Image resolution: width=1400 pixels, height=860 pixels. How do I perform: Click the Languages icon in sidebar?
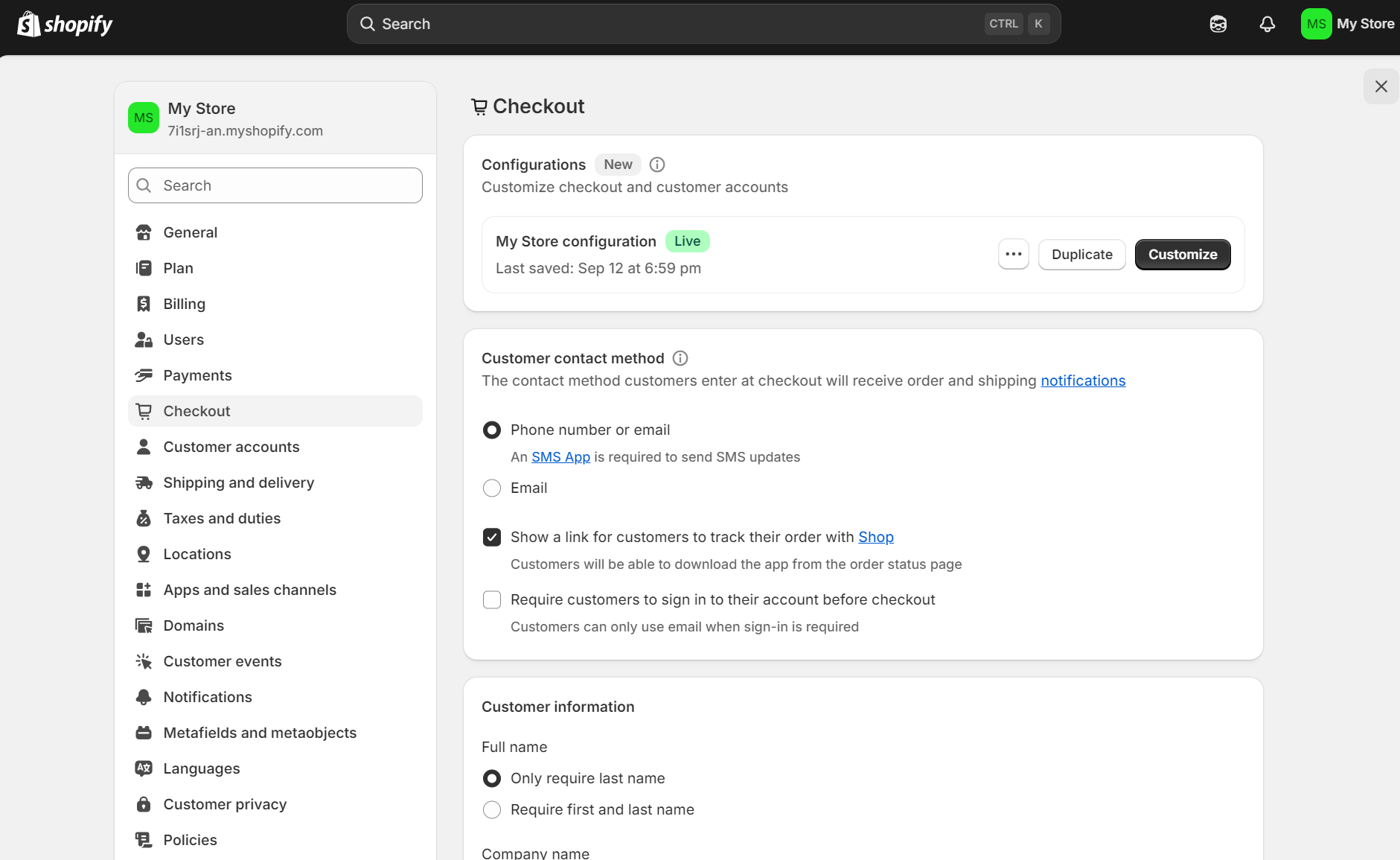pyautogui.click(x=144, y=768)
